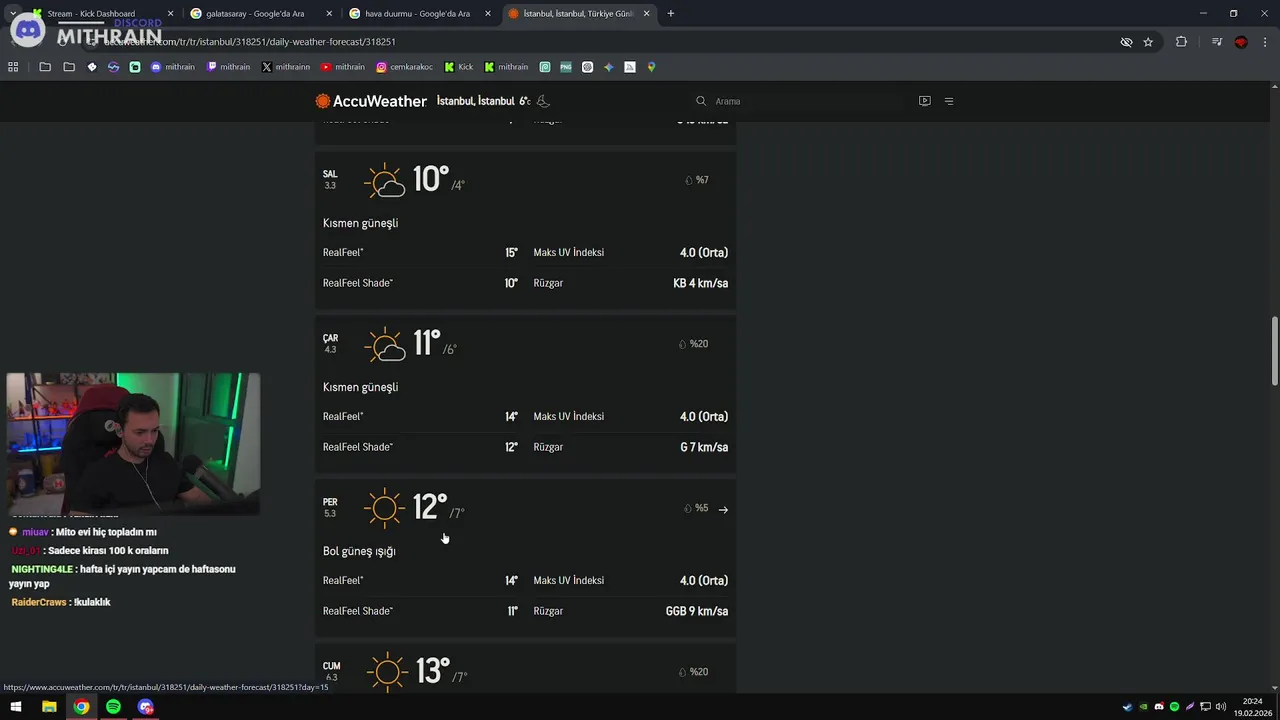This screenshot has height=720, width=1280.
Task: Open a new browser tab
Action: coord(670,13)
